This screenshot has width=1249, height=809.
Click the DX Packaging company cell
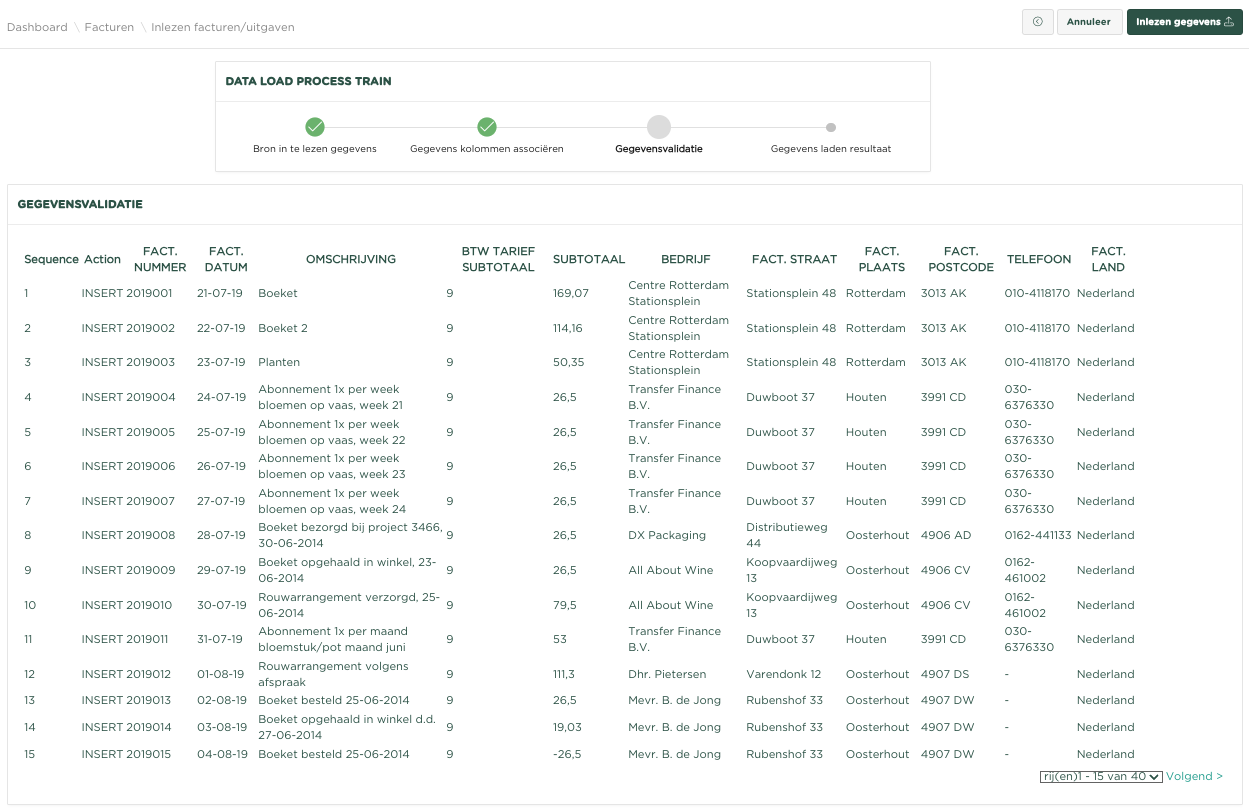click(667, 535)
